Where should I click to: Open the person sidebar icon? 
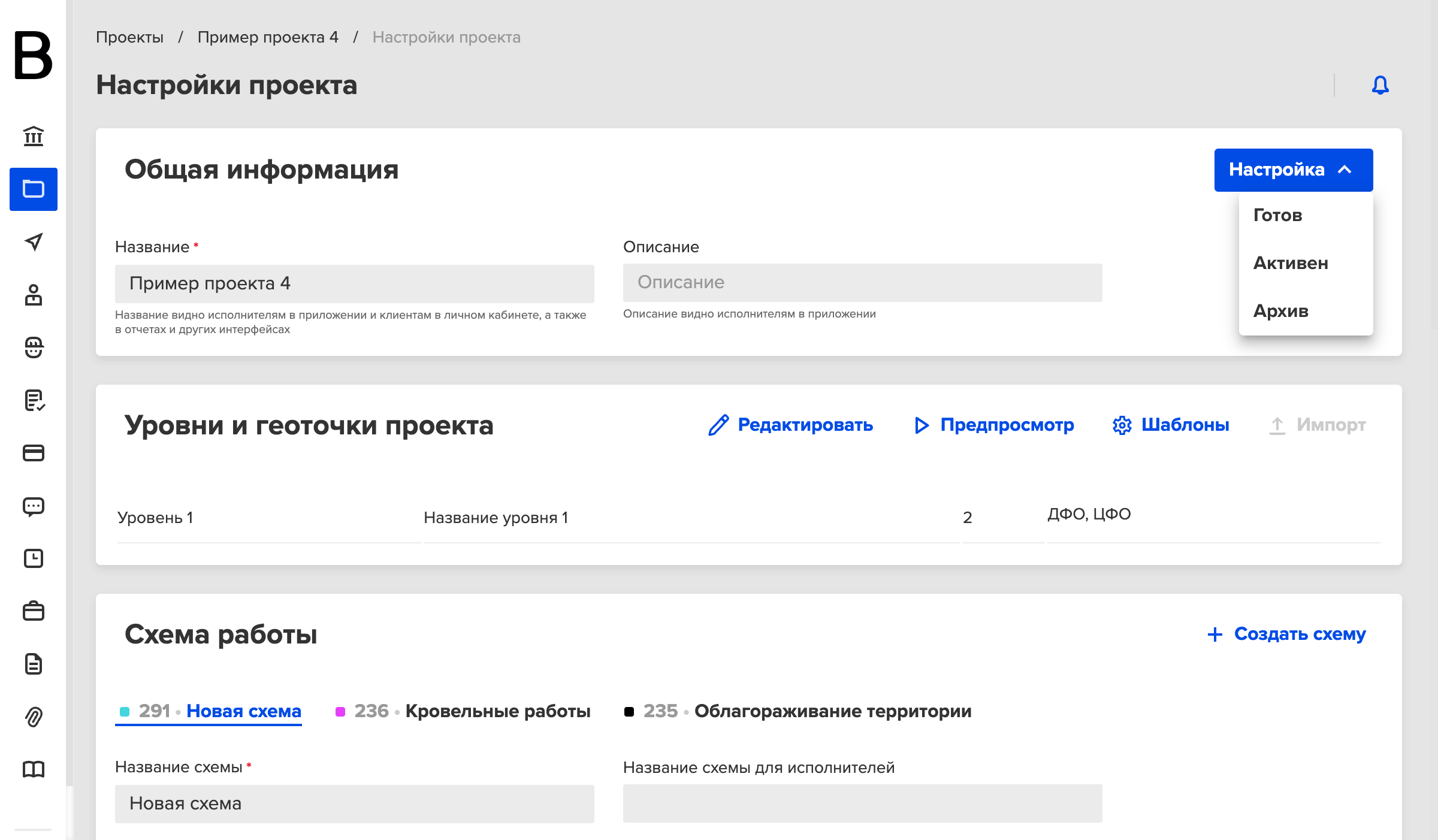coord(34,294)
